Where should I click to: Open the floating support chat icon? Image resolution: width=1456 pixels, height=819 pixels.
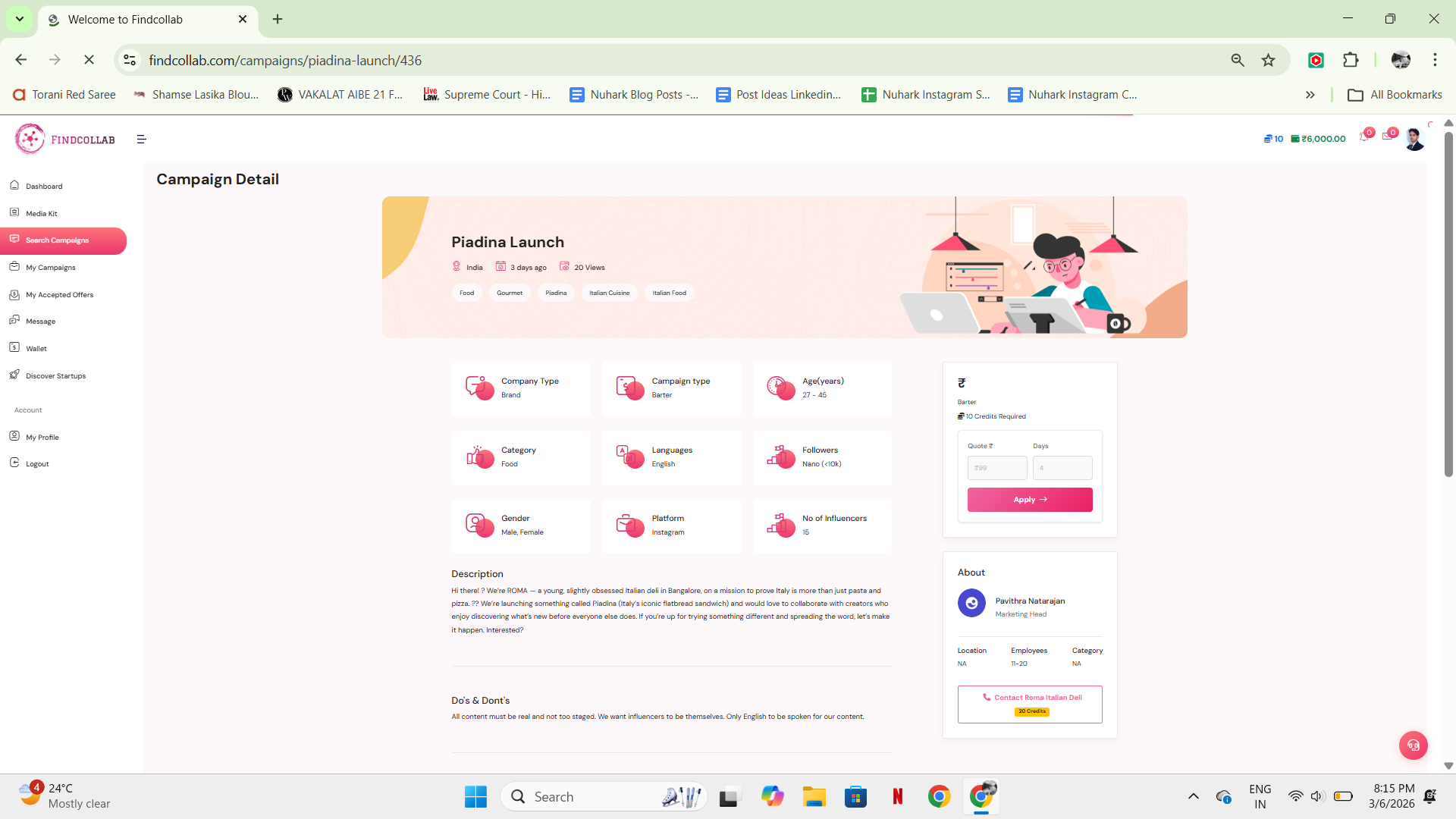tap(1413, 745)
